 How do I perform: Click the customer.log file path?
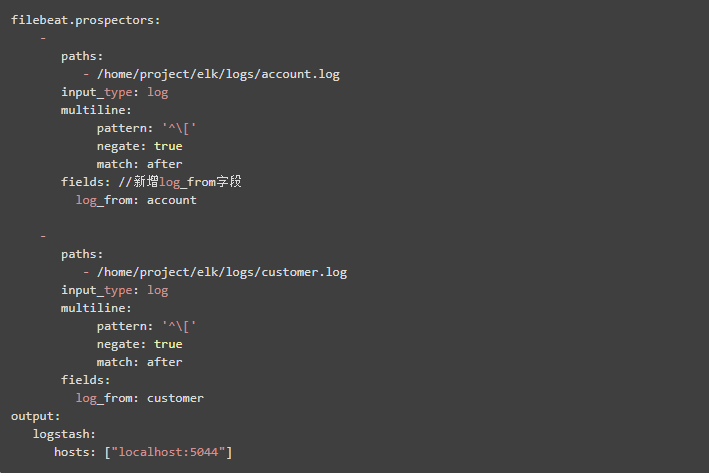tap(222, 272)
